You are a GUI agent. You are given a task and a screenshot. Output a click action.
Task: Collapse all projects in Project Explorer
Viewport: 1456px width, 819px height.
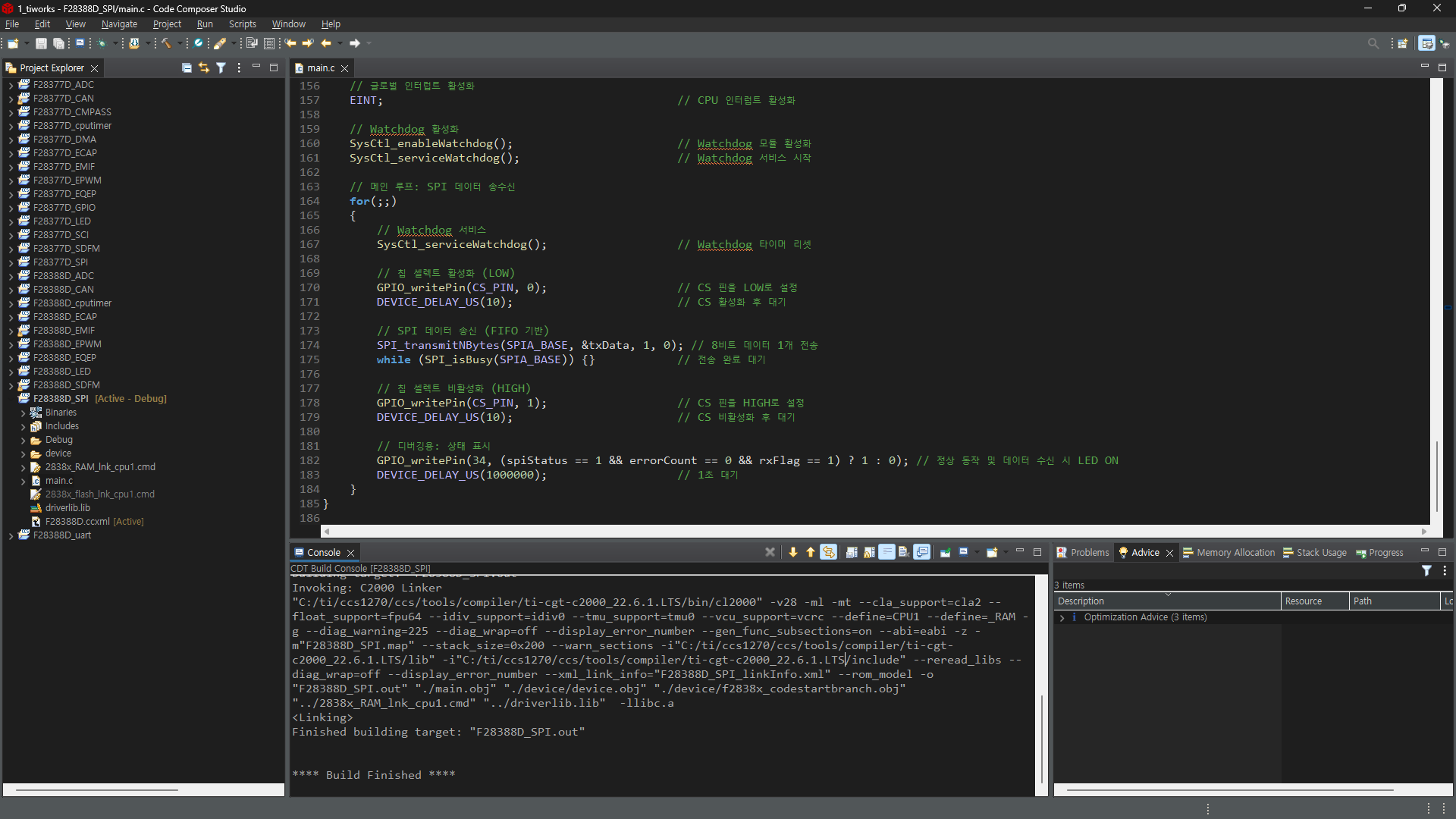(x=187, y=67)
